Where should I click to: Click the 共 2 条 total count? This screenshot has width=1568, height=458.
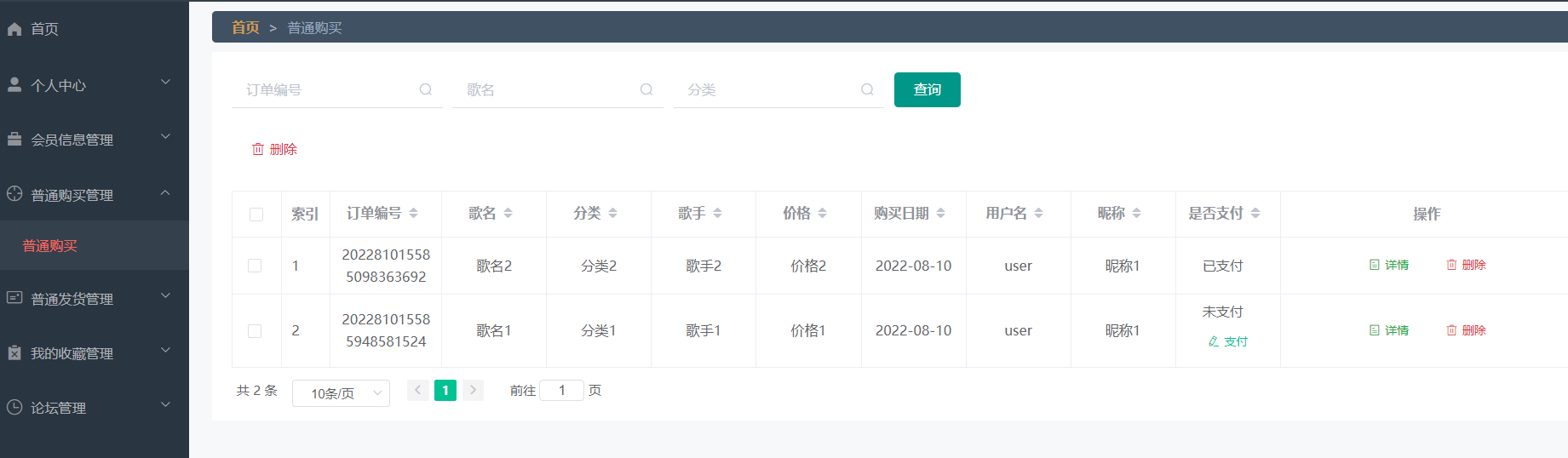coord(256,390)
